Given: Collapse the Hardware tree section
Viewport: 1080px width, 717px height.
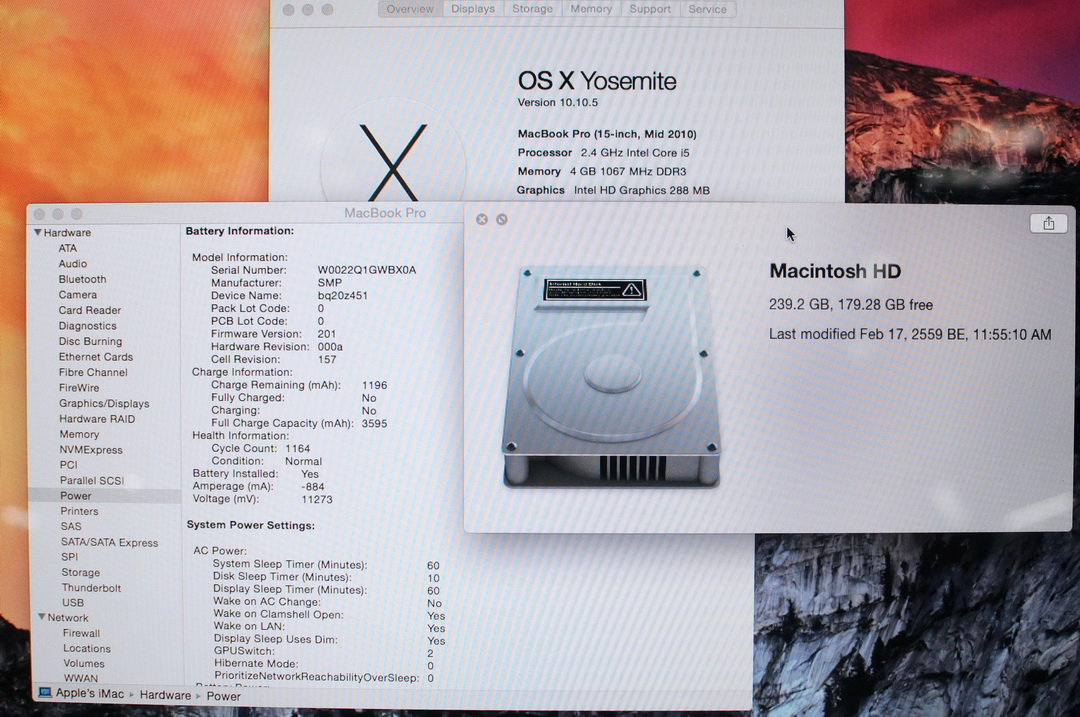Looking at the screenshot, I should click(38, 233).
